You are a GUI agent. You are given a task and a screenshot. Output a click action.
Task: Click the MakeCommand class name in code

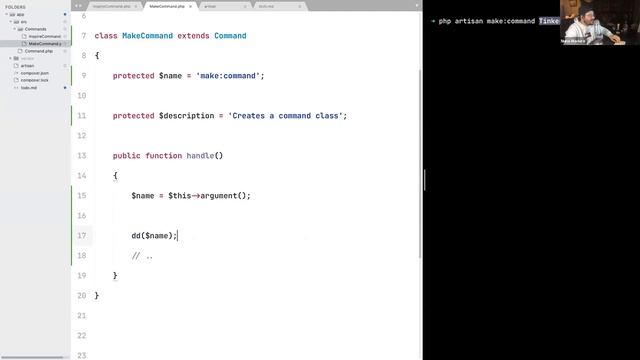147,36
